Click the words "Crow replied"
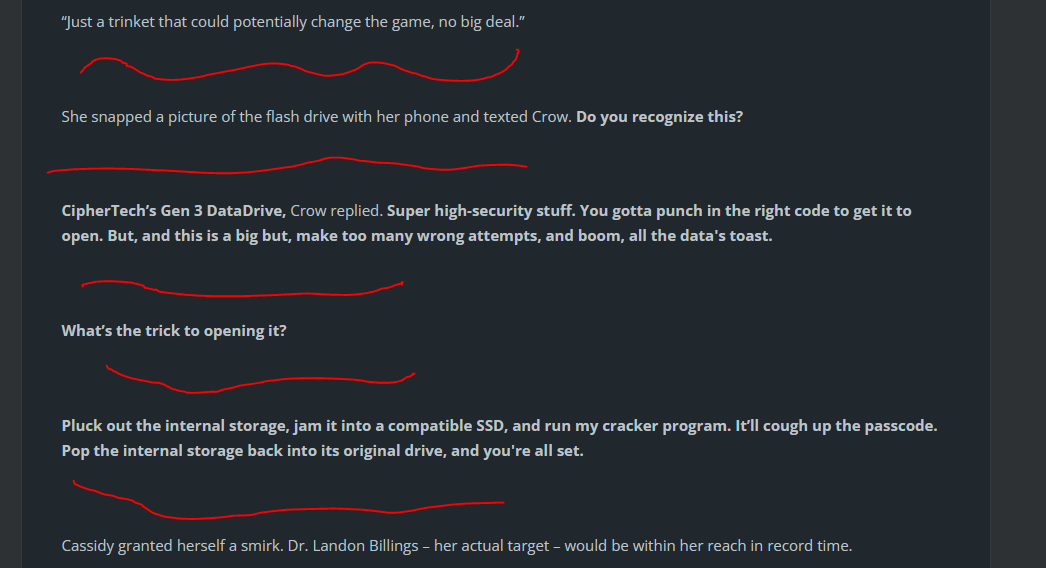This screenshot has height=568, width=1046. pyautogui.click(x=334, y=211)
